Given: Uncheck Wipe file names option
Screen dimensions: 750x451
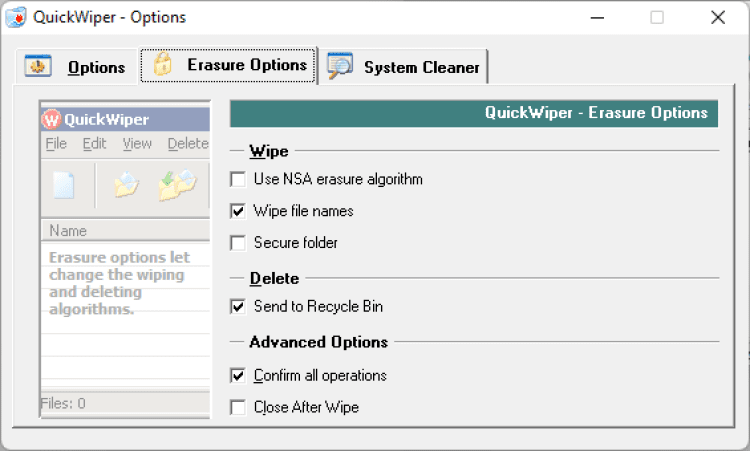Looking at the screenshot, I should tap(238, 211).
